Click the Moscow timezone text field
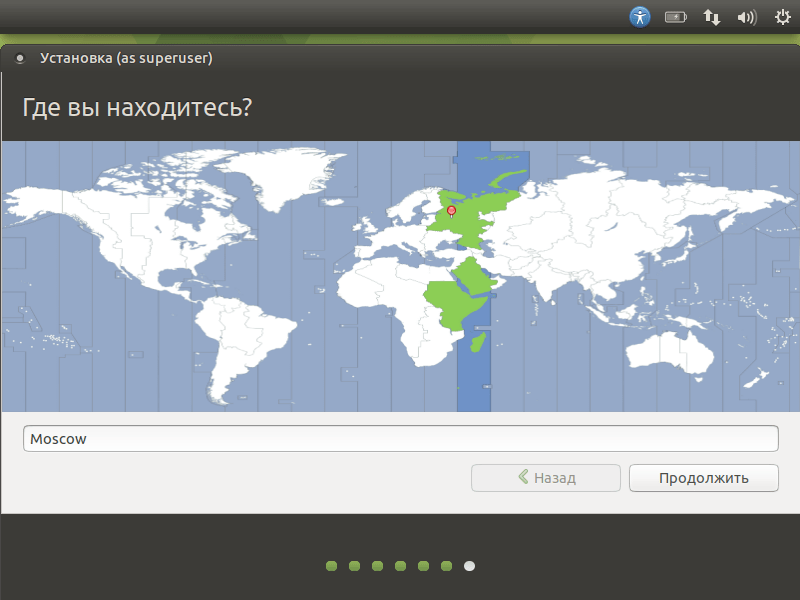This screenshot has height=600, width=800. pos(400,438)
